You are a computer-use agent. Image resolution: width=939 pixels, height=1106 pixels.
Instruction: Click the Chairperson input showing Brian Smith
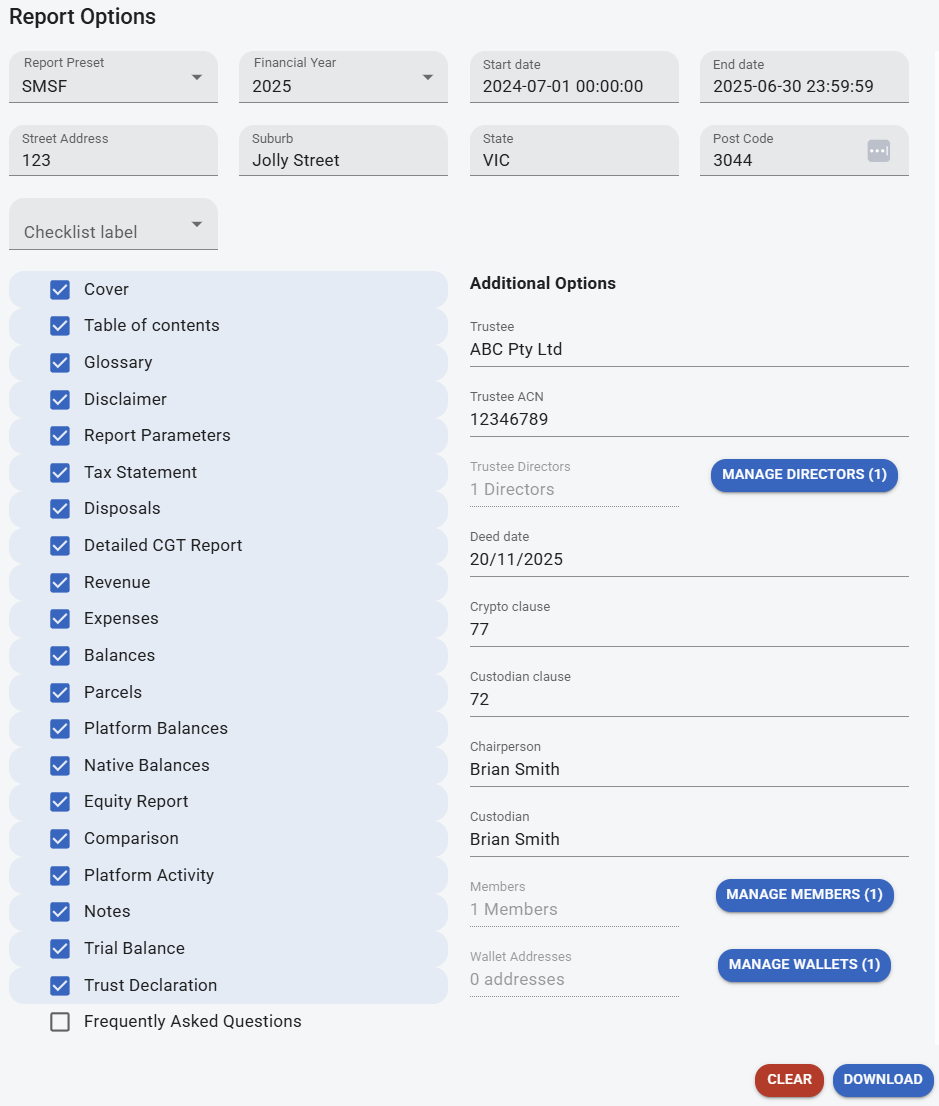pos(689,769)
